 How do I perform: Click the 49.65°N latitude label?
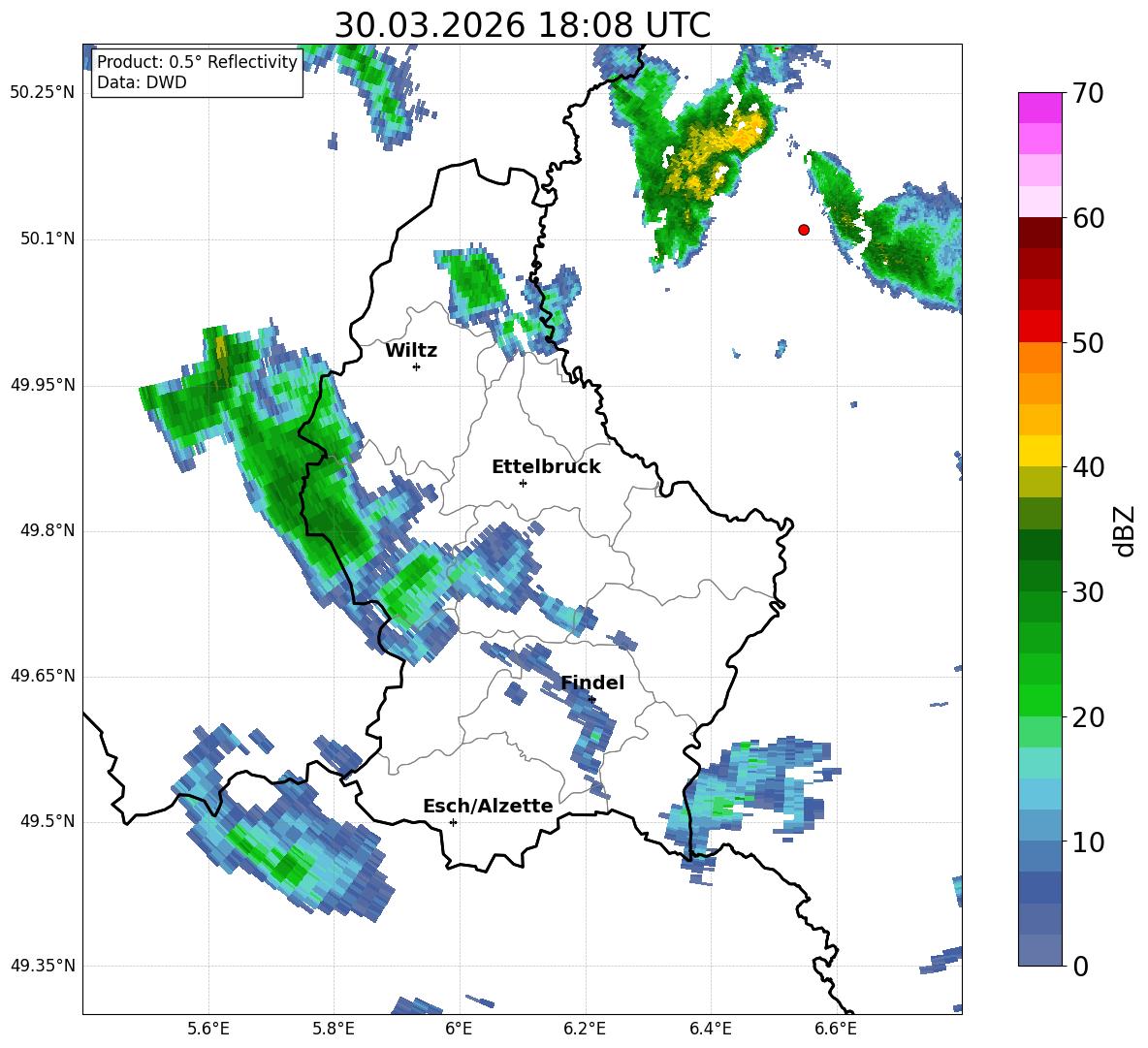[x=43, y=676]
